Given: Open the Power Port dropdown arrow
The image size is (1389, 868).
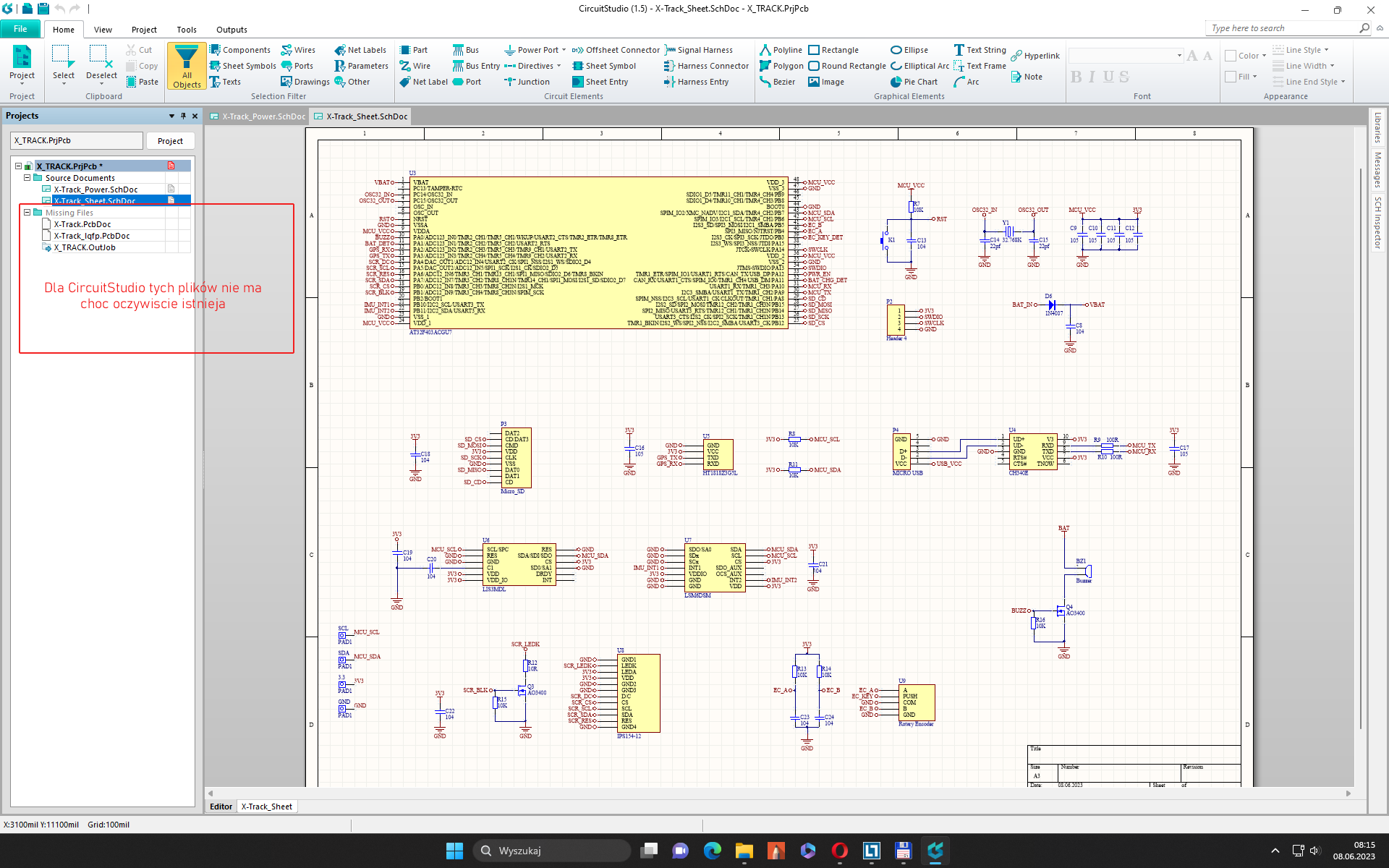Looking at the screenshot, I should click(x=564, y=50).
